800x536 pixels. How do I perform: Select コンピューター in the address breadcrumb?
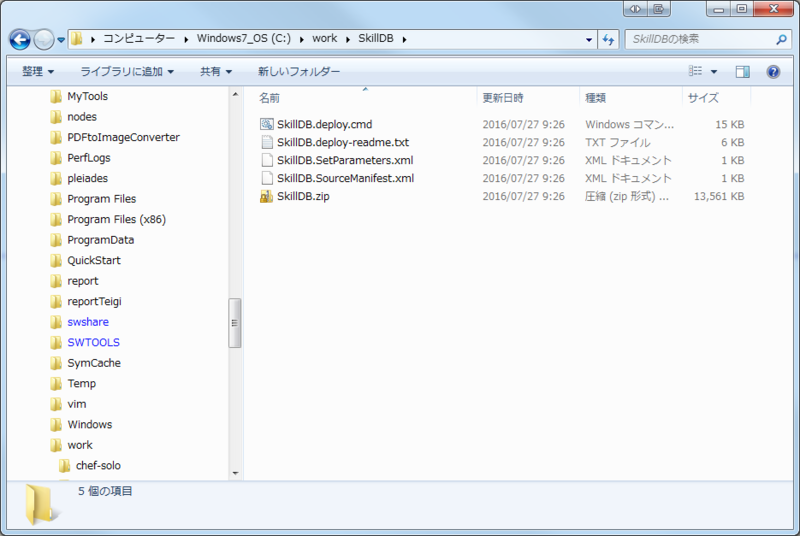(139, 39)
